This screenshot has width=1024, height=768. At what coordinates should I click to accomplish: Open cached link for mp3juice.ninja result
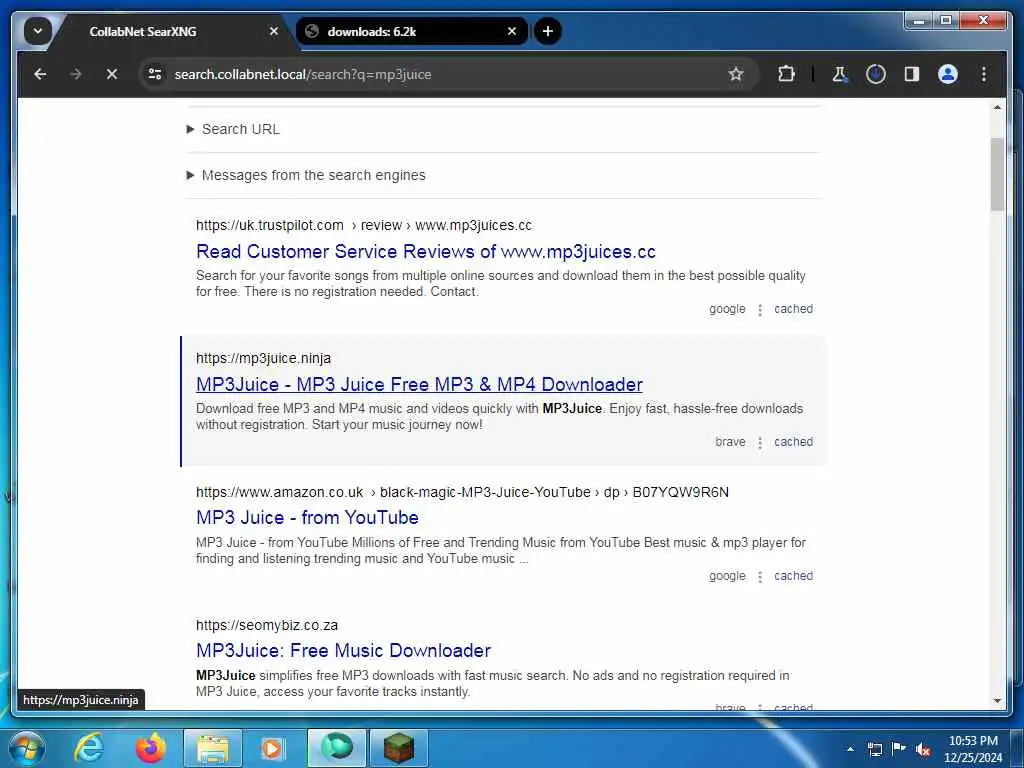(793, 442)
